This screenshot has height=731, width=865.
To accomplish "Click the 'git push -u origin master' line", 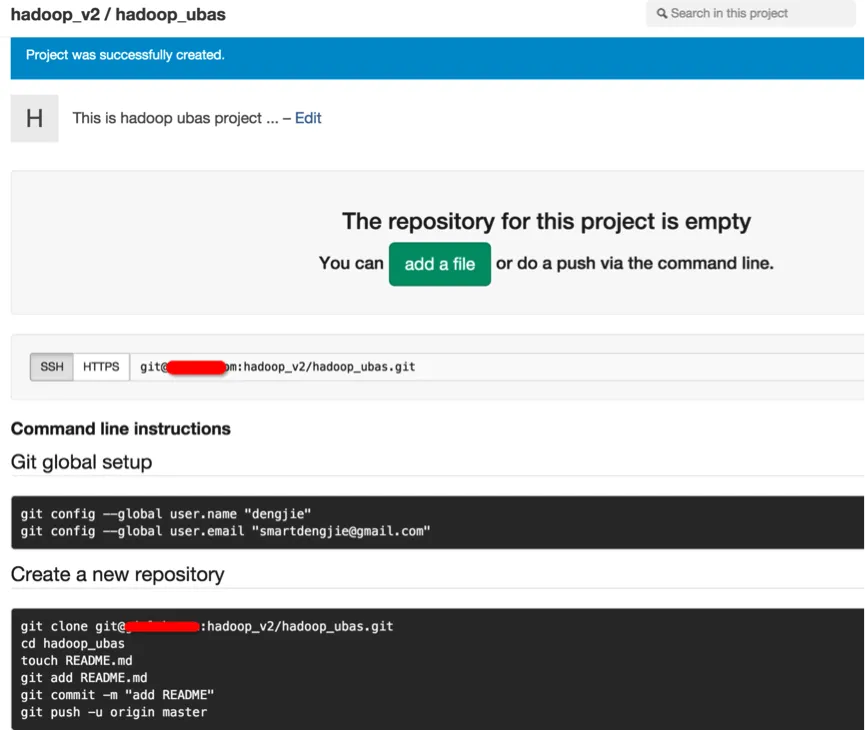I will 113,712.
